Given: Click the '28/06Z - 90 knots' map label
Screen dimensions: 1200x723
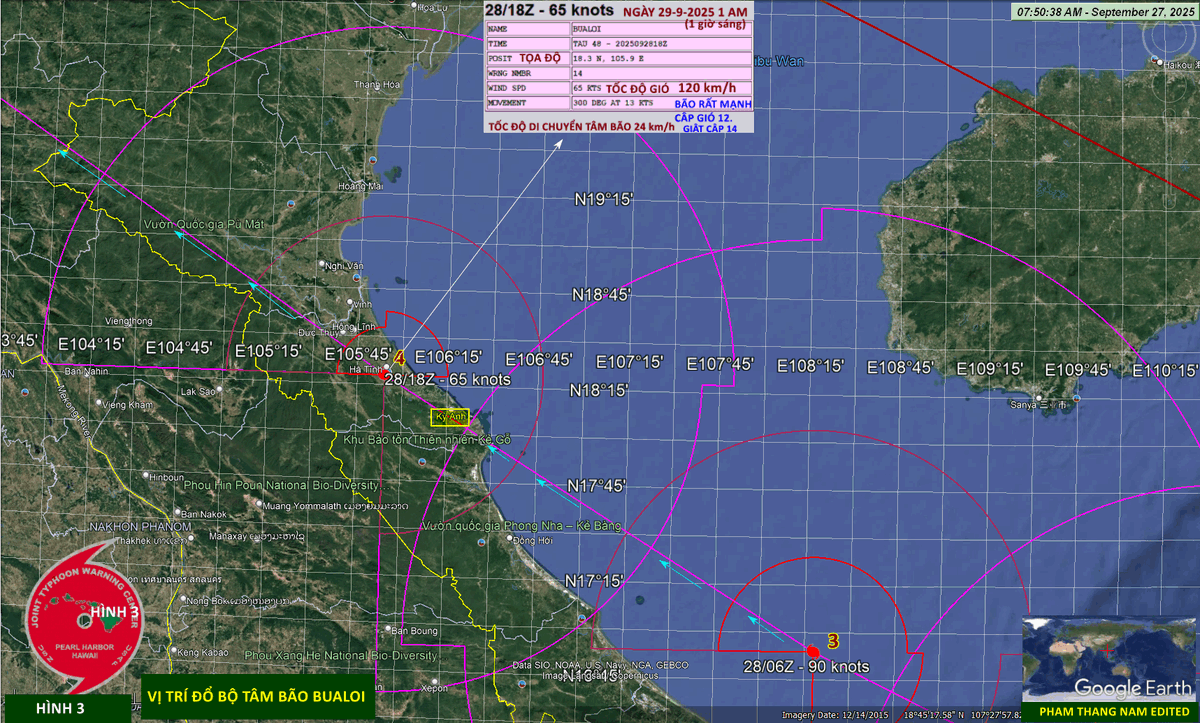Looking at the screenshot, I should [806, 667].
